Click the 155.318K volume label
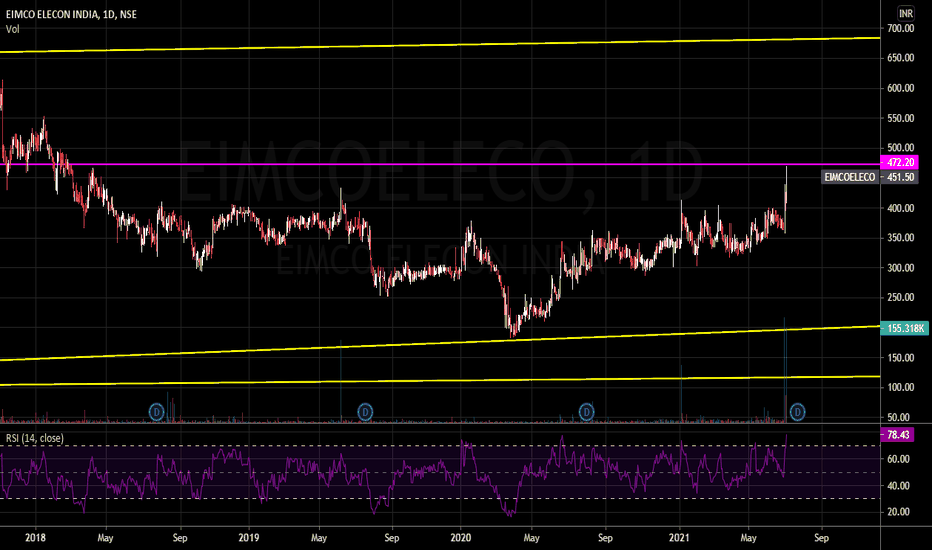The image size is (932, 550). click(x=904, y=328)
